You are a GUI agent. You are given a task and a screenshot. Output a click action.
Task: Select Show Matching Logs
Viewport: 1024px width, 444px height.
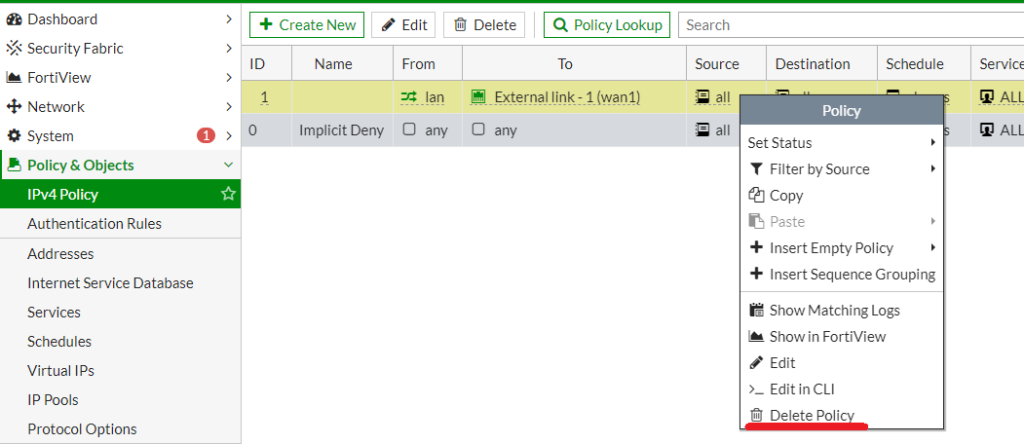click(x=841, y=310)
